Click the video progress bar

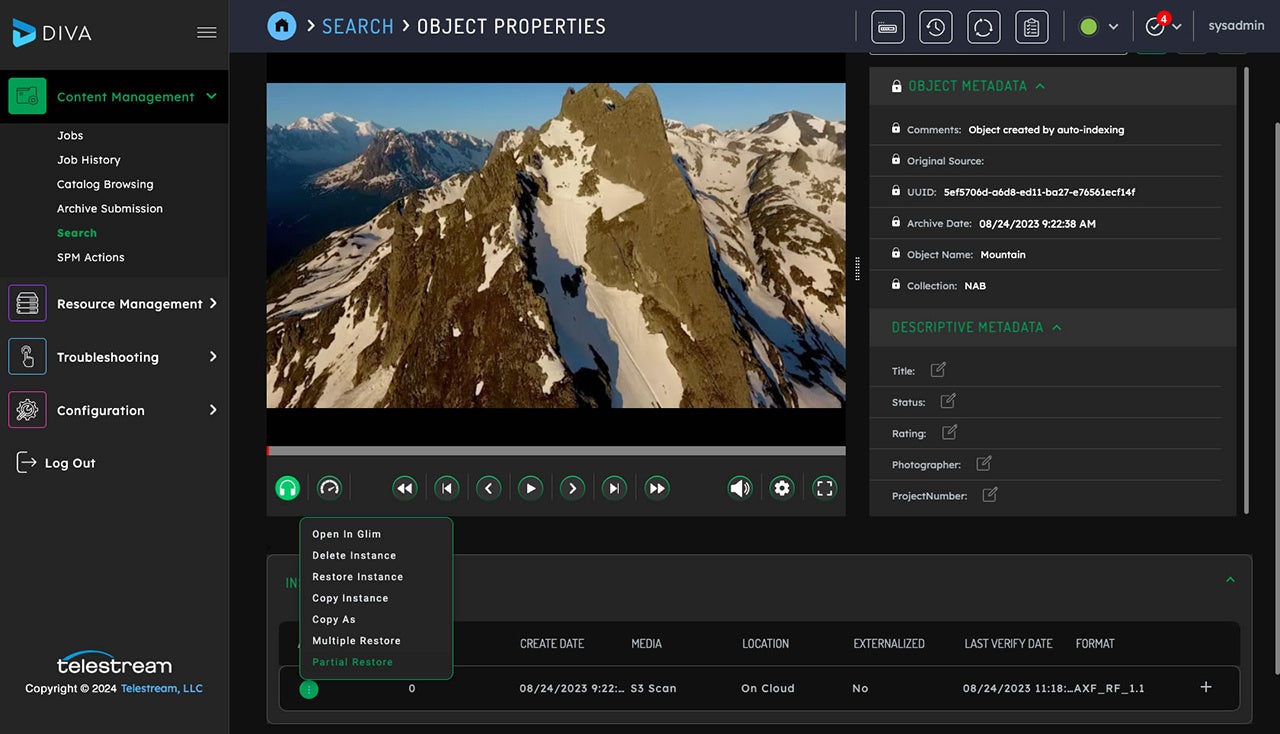[x=555, y=451]
